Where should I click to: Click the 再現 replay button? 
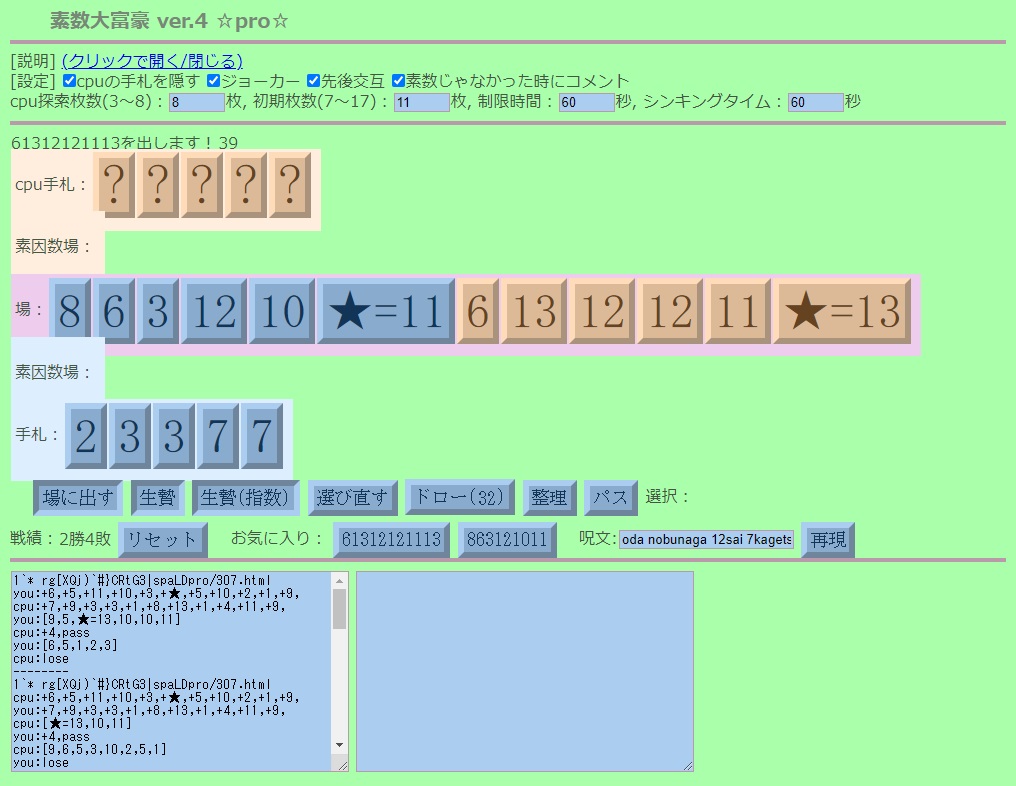coord(828,540)
